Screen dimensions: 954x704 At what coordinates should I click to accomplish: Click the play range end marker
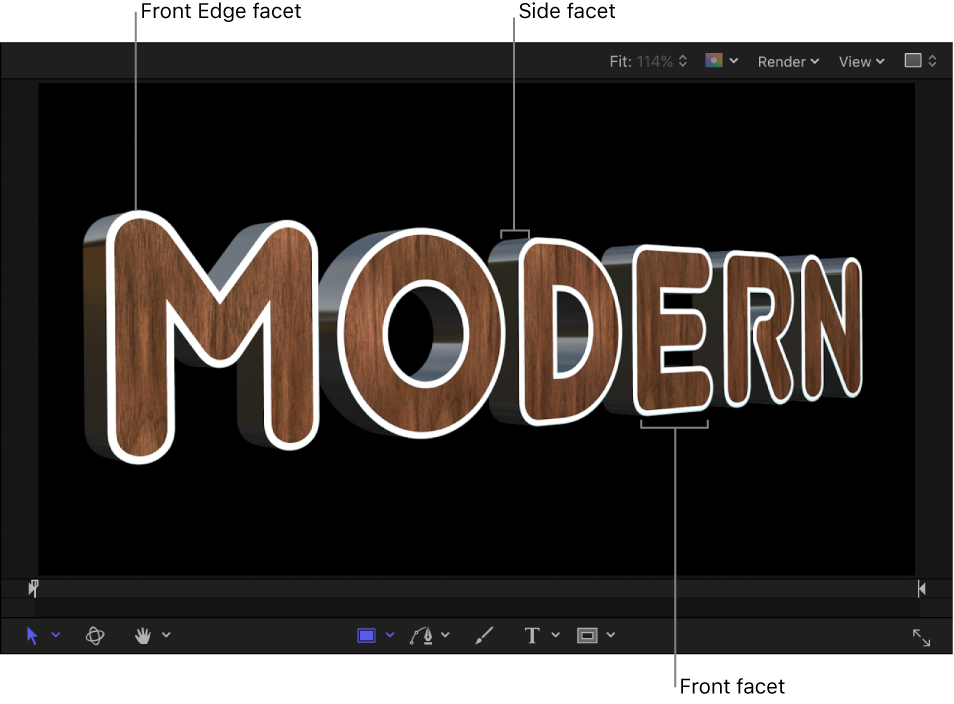pos(921,588)
